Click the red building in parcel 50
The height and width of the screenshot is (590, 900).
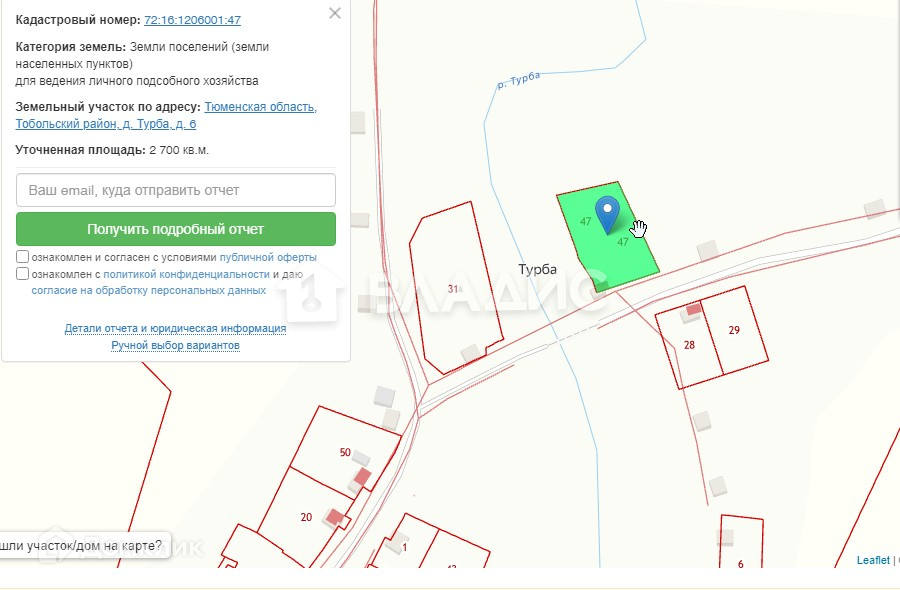point(363,476)
